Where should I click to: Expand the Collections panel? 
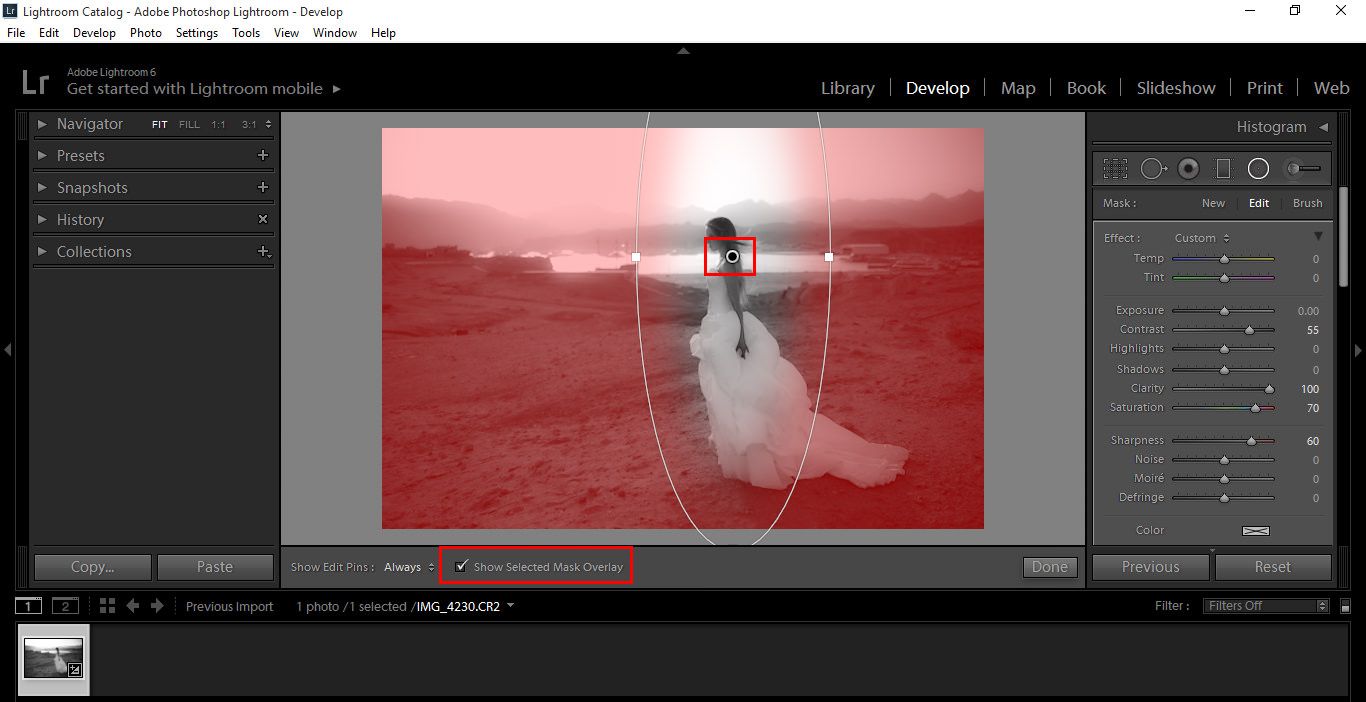(x=42, y=252)
